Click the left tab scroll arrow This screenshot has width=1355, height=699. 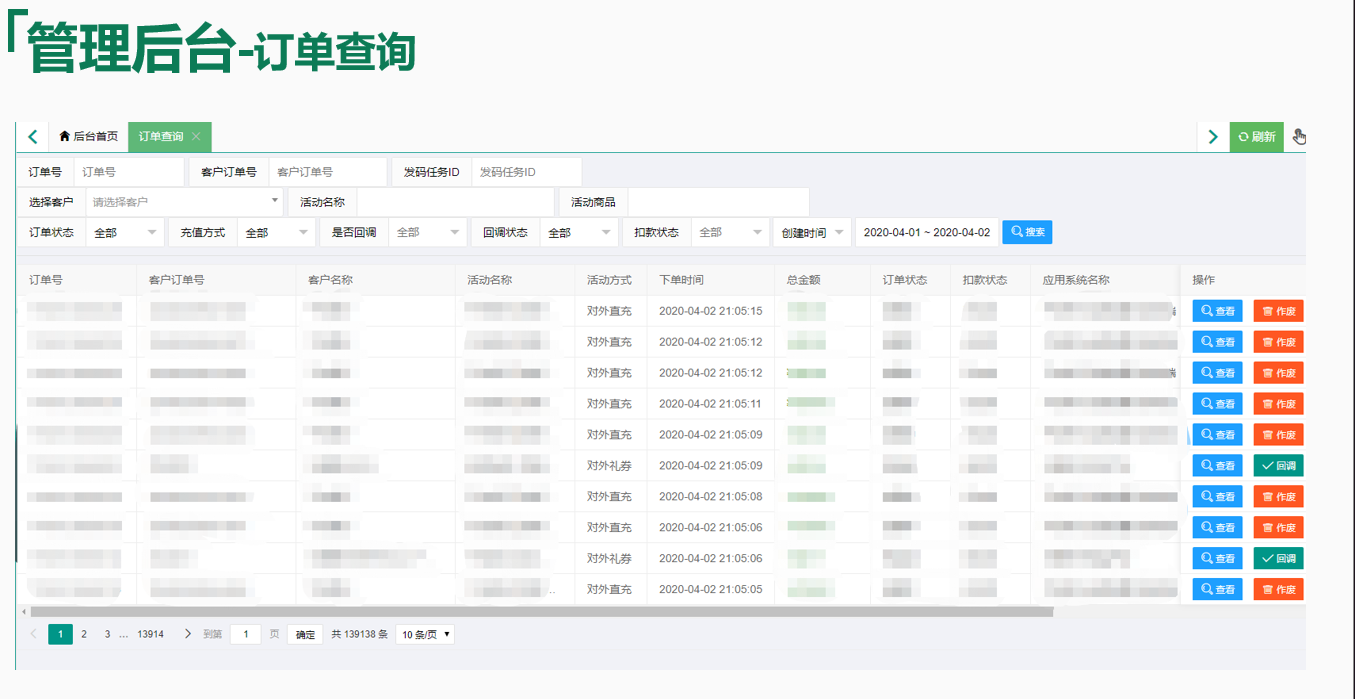(32, 137)
